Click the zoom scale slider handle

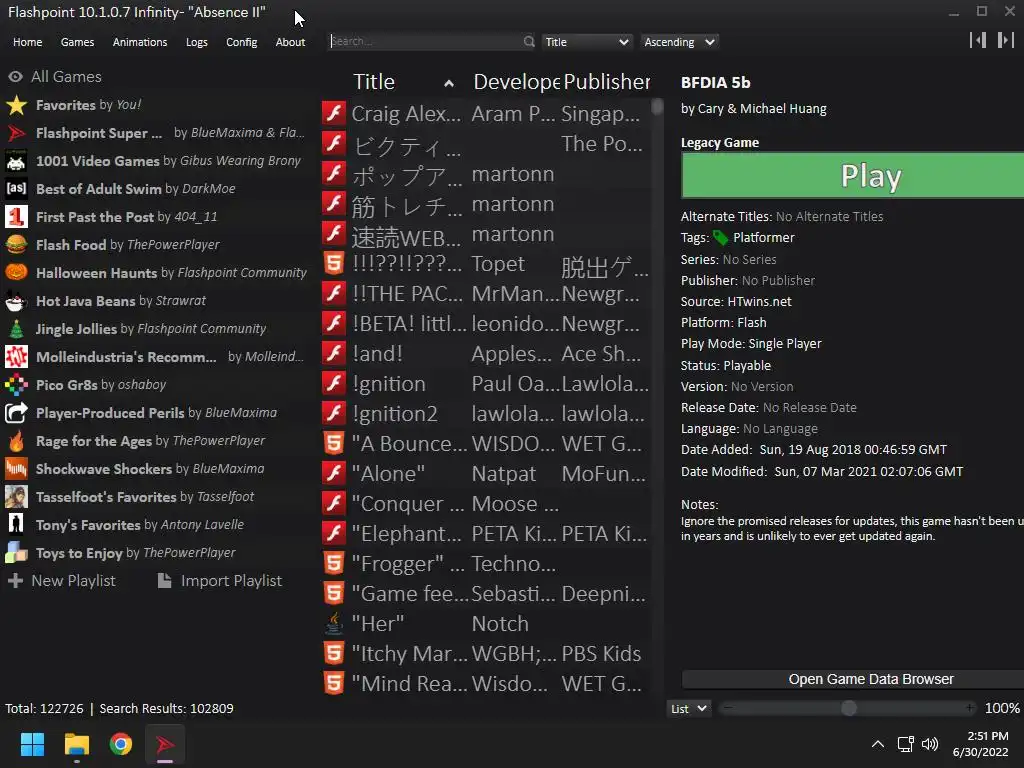pos(848,709)
